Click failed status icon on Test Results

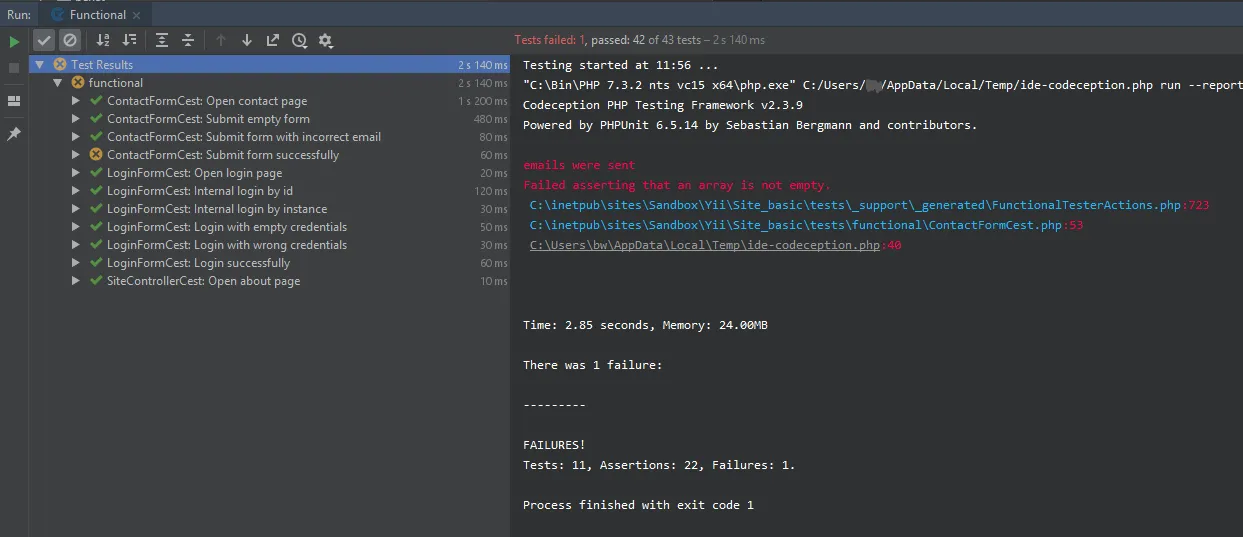tap(60, 65)
